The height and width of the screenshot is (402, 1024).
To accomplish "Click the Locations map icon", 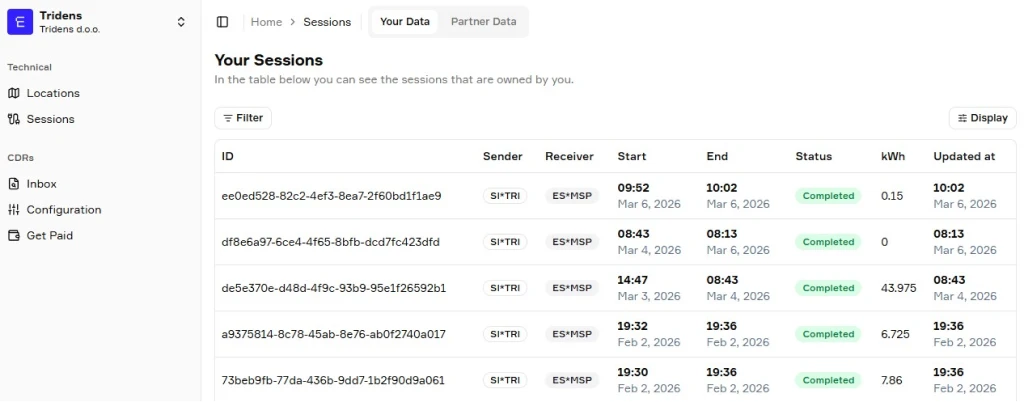I will click(x=14, y=93).
